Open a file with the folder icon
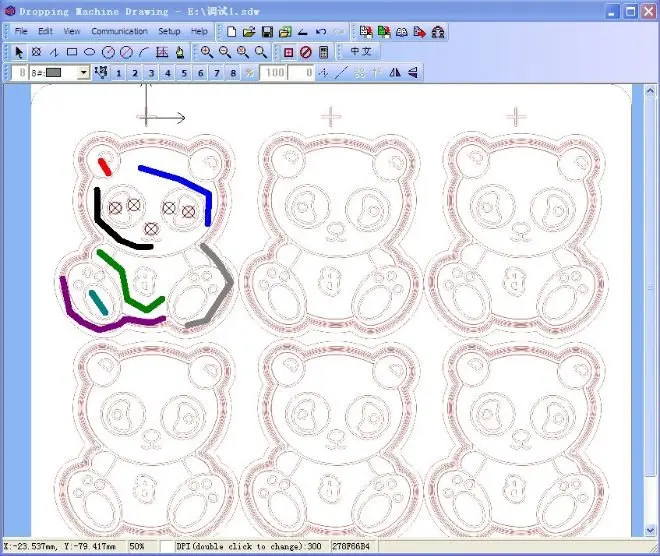The image size is (660, 556). pyautogui.click(x=250, y=32)
